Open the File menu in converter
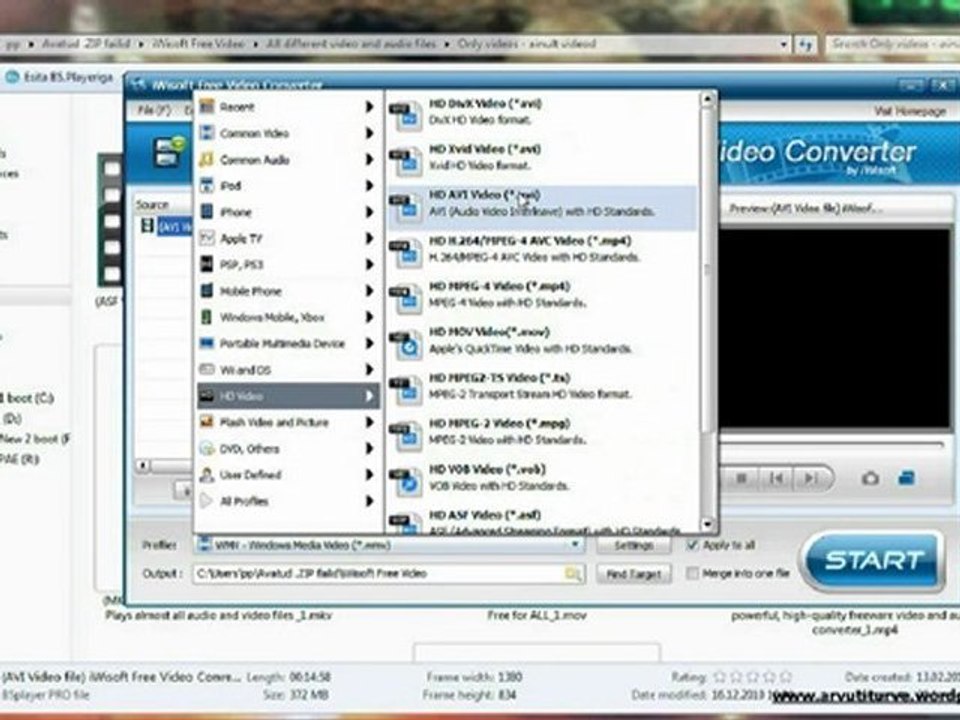960x720 pixels. pyautogui.click(x=154, y=111)
